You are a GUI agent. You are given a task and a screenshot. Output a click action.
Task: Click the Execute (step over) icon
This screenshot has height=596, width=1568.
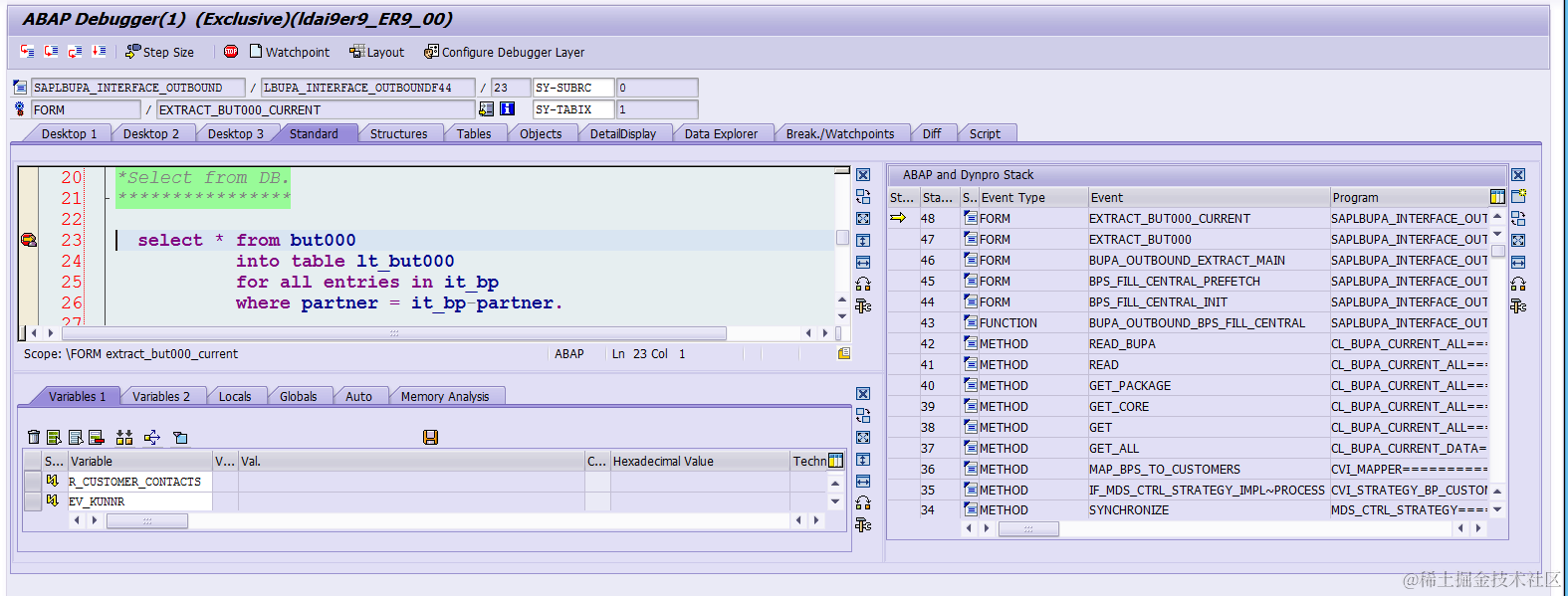point(51,51)
